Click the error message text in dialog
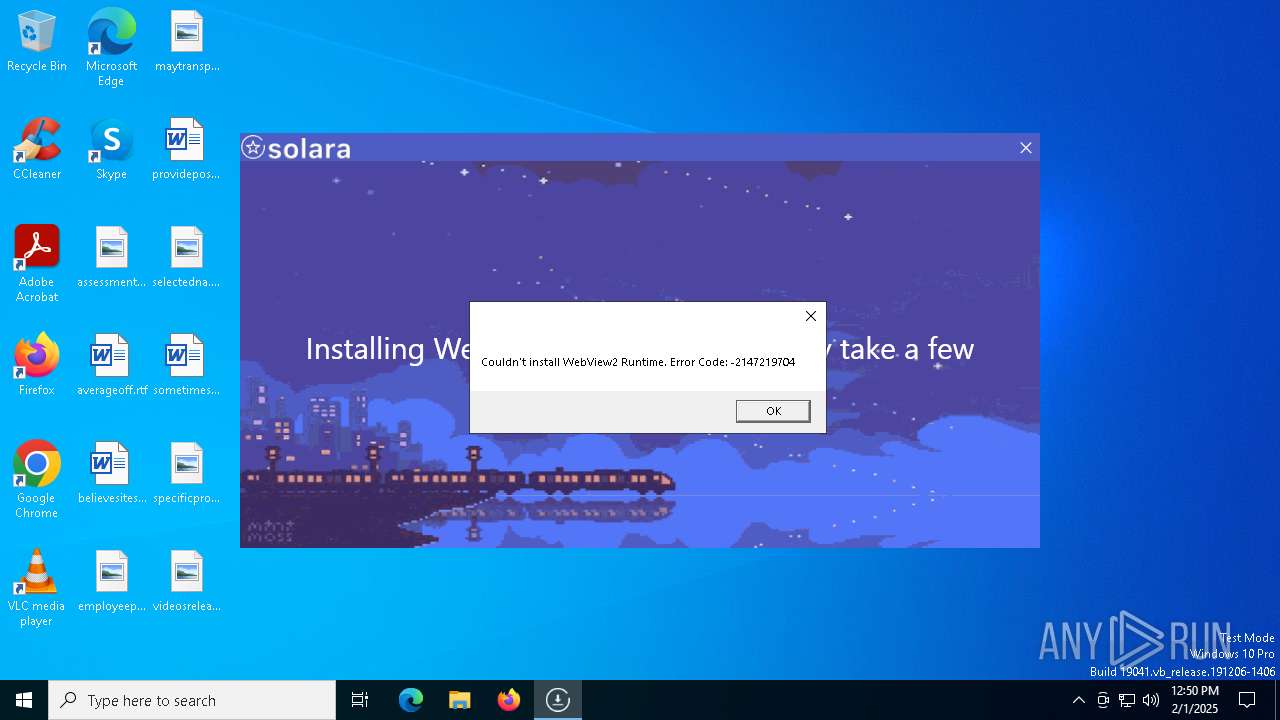Image resolution: width=1280 pixels, height=720 pixels. [x=638, y=362]
